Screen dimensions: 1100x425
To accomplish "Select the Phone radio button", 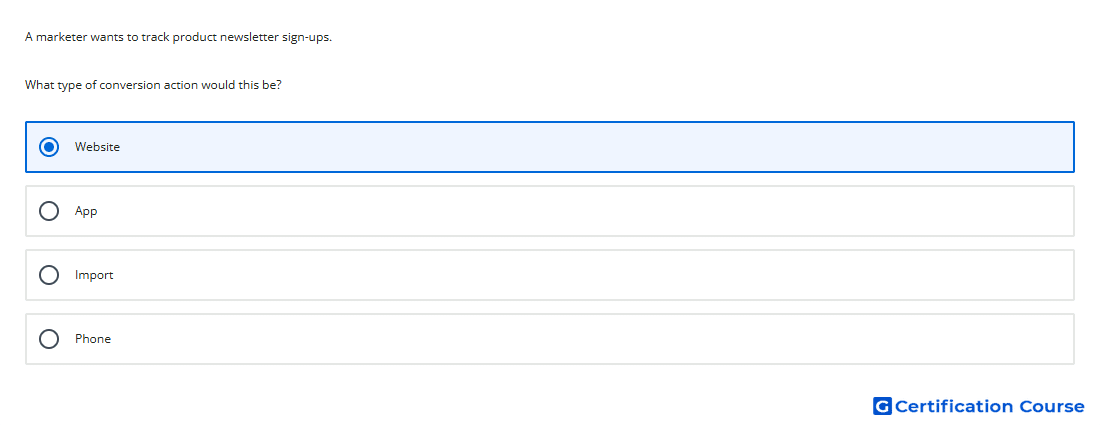I will point(49,339).
